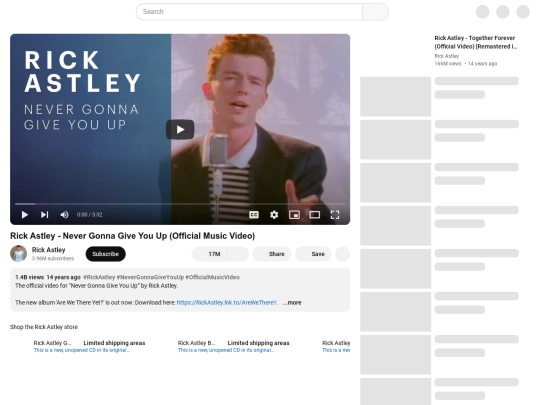Mute audio with the speaker volume icon
Image resolution: width=540 pixels, height=405 pixels.
tap(64, 215)
